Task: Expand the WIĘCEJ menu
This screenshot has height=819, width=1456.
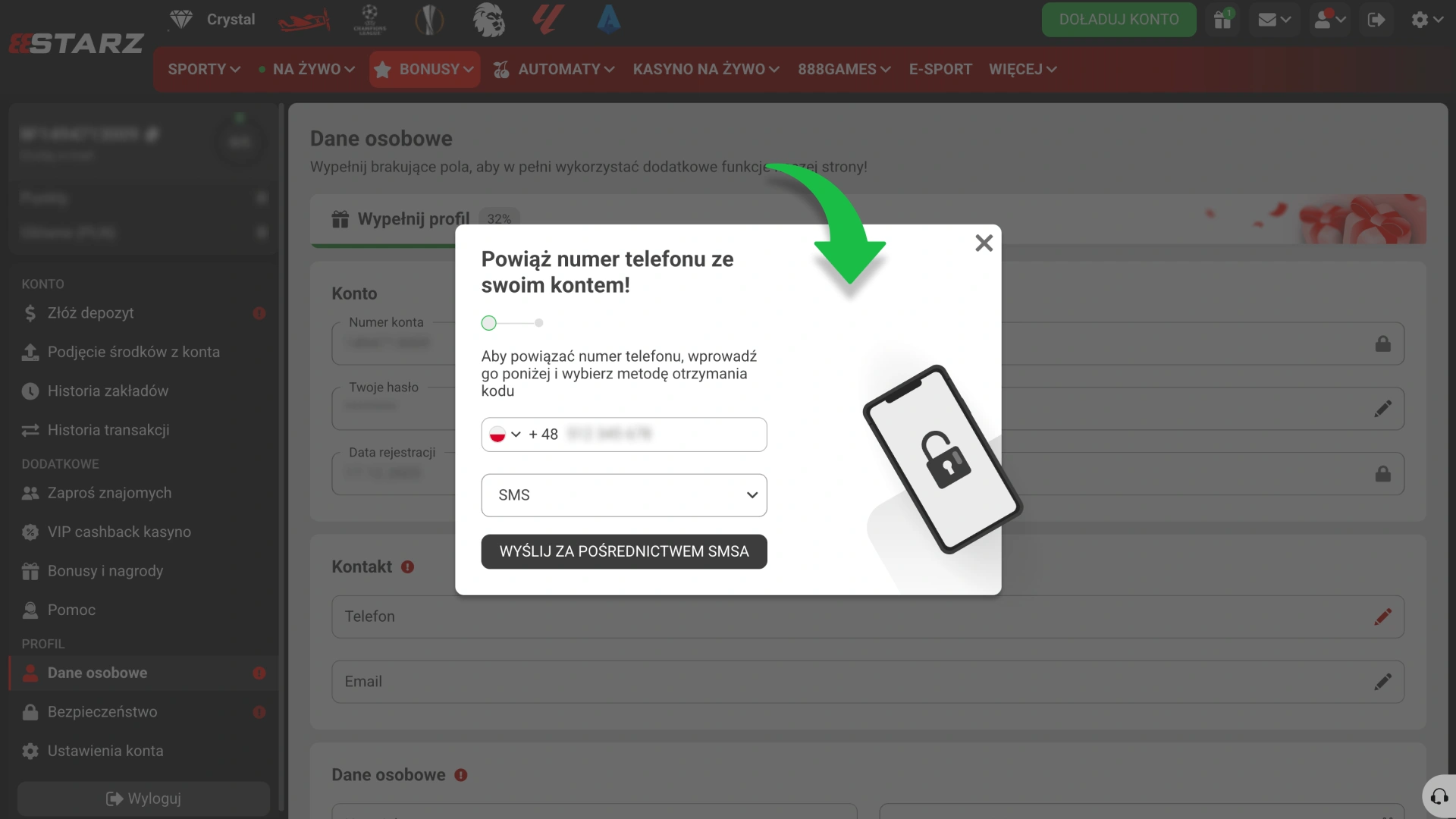Action: coord(1023,69)
